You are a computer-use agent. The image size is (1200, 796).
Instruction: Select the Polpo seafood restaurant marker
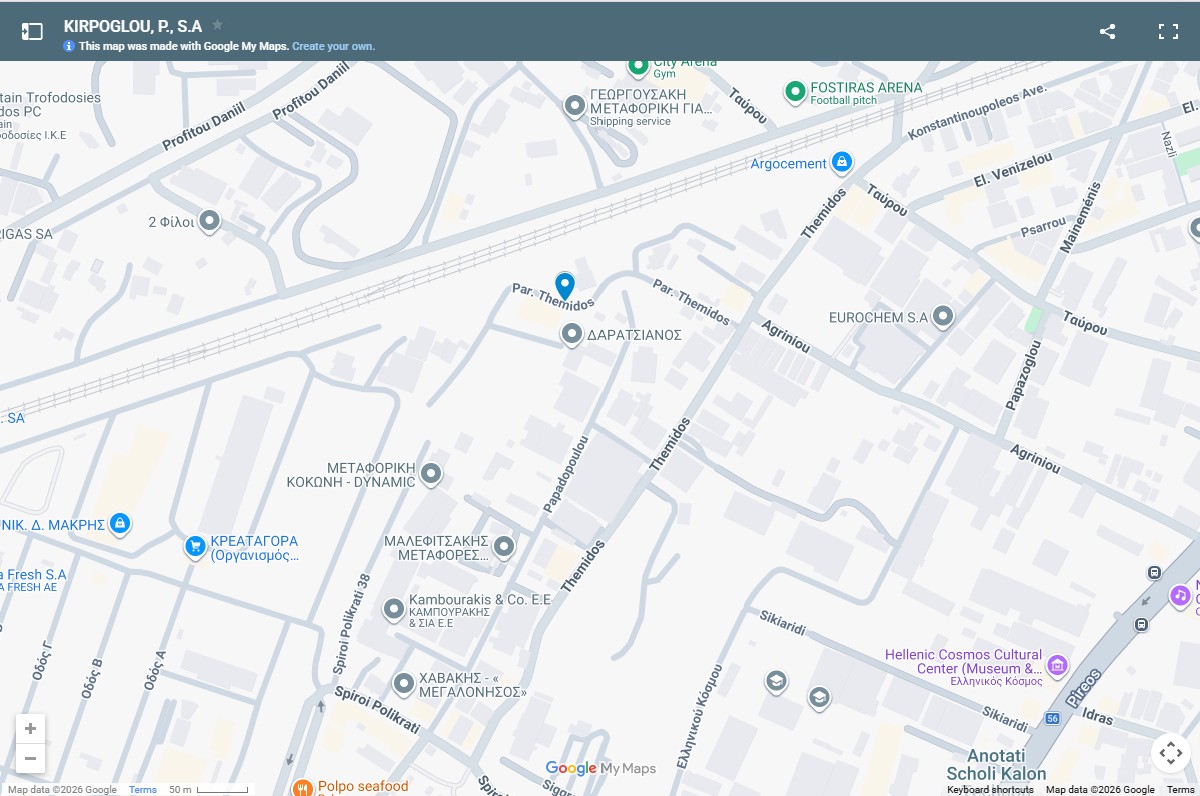tap(303, 787)
